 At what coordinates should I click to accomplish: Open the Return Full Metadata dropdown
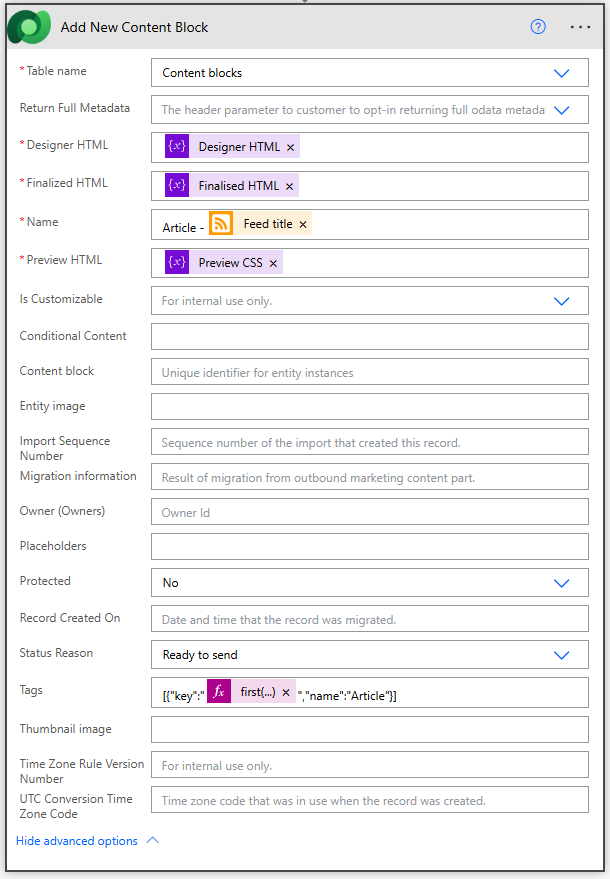561,110
